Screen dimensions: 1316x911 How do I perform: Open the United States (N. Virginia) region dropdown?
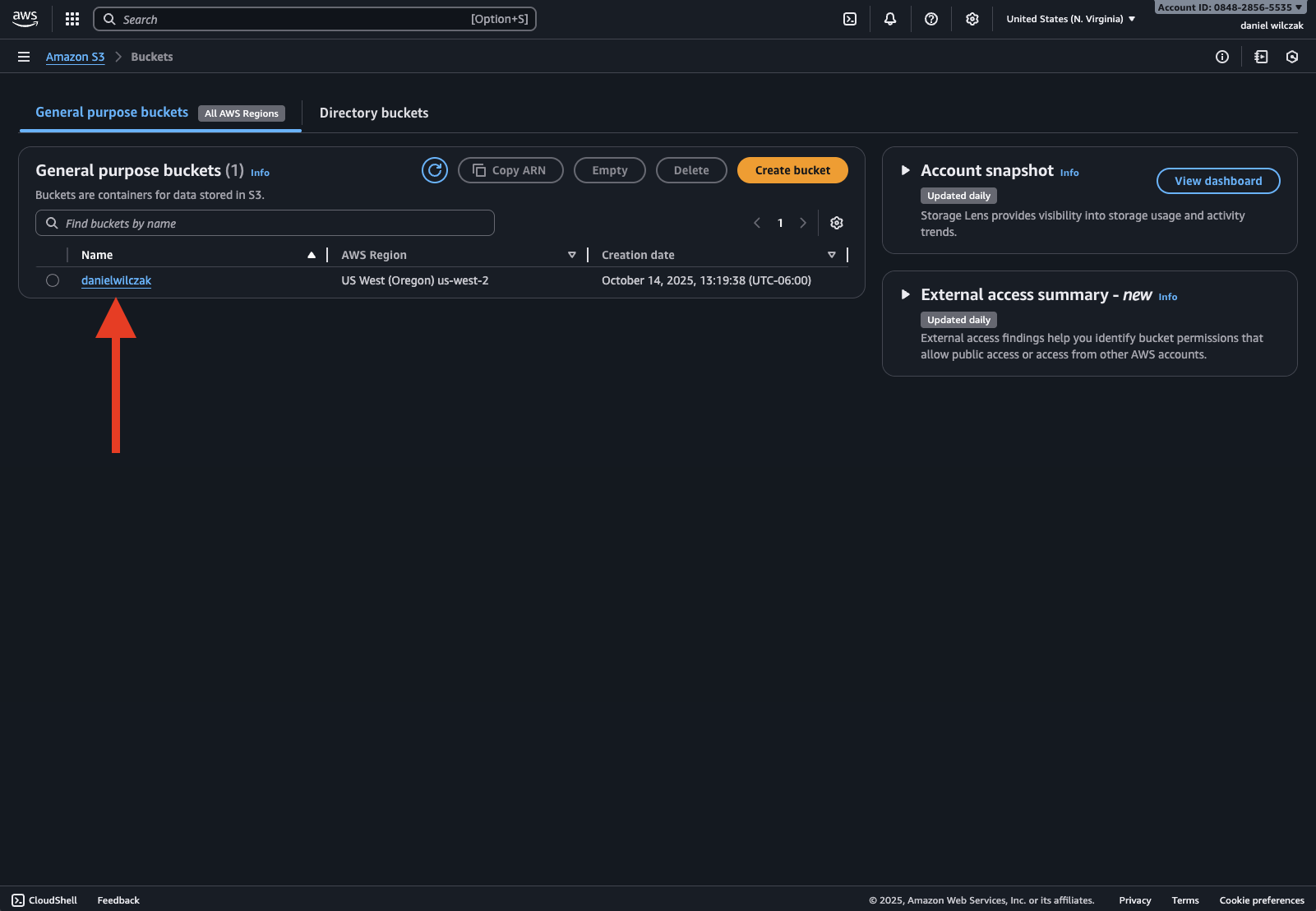[1070, 19]
